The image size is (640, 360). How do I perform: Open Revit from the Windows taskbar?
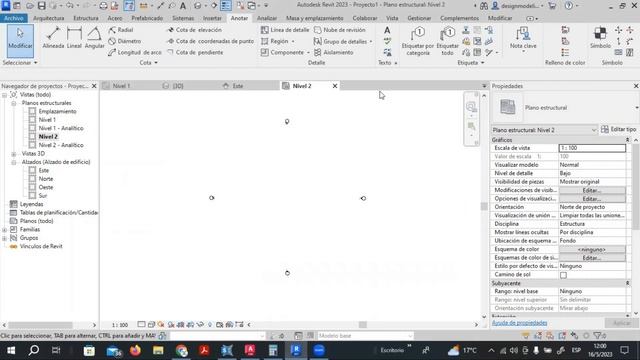[296, 350]
